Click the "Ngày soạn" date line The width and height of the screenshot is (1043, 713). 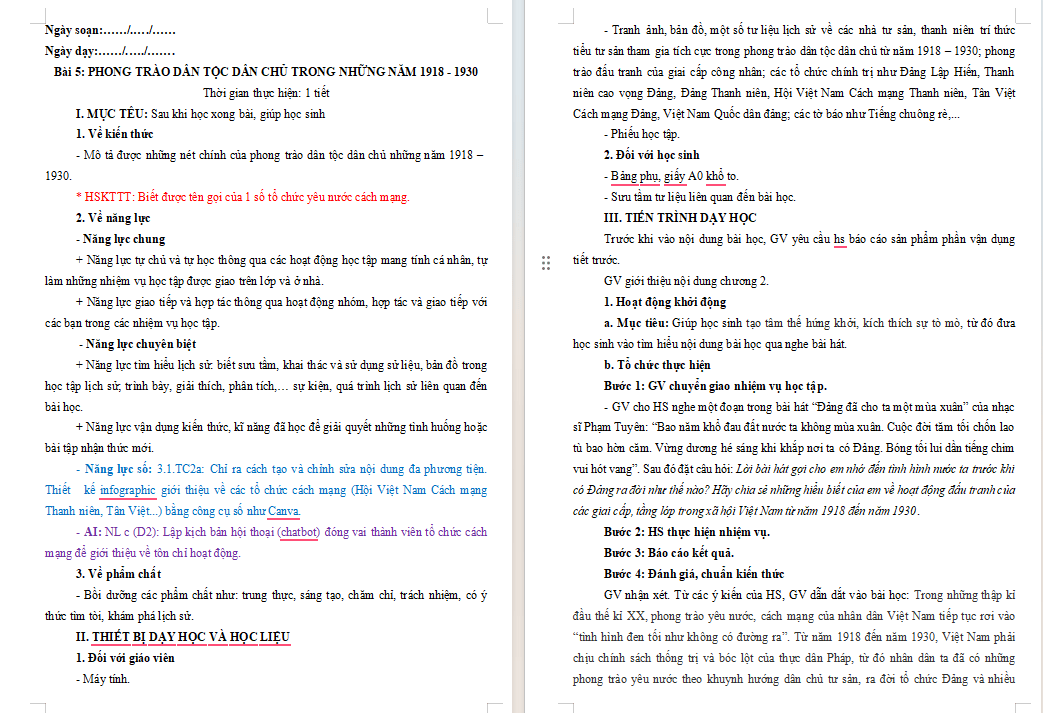[x=110, y=30]
